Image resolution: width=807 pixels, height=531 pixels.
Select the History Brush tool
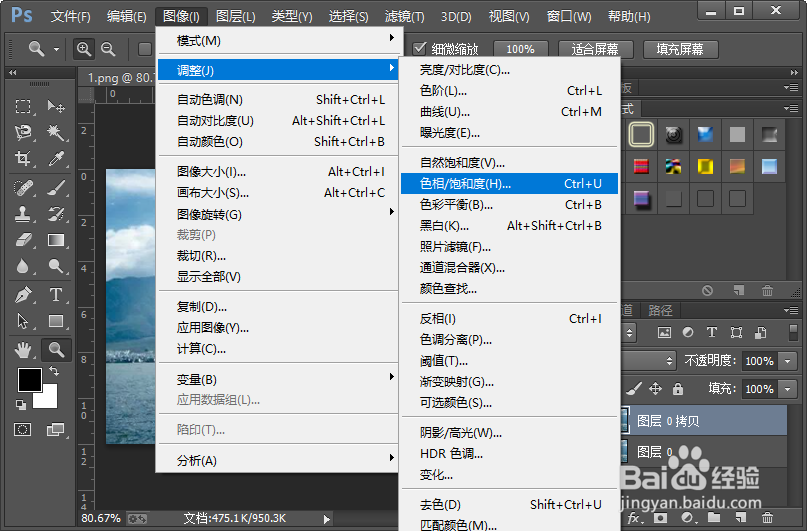[56, 214]
